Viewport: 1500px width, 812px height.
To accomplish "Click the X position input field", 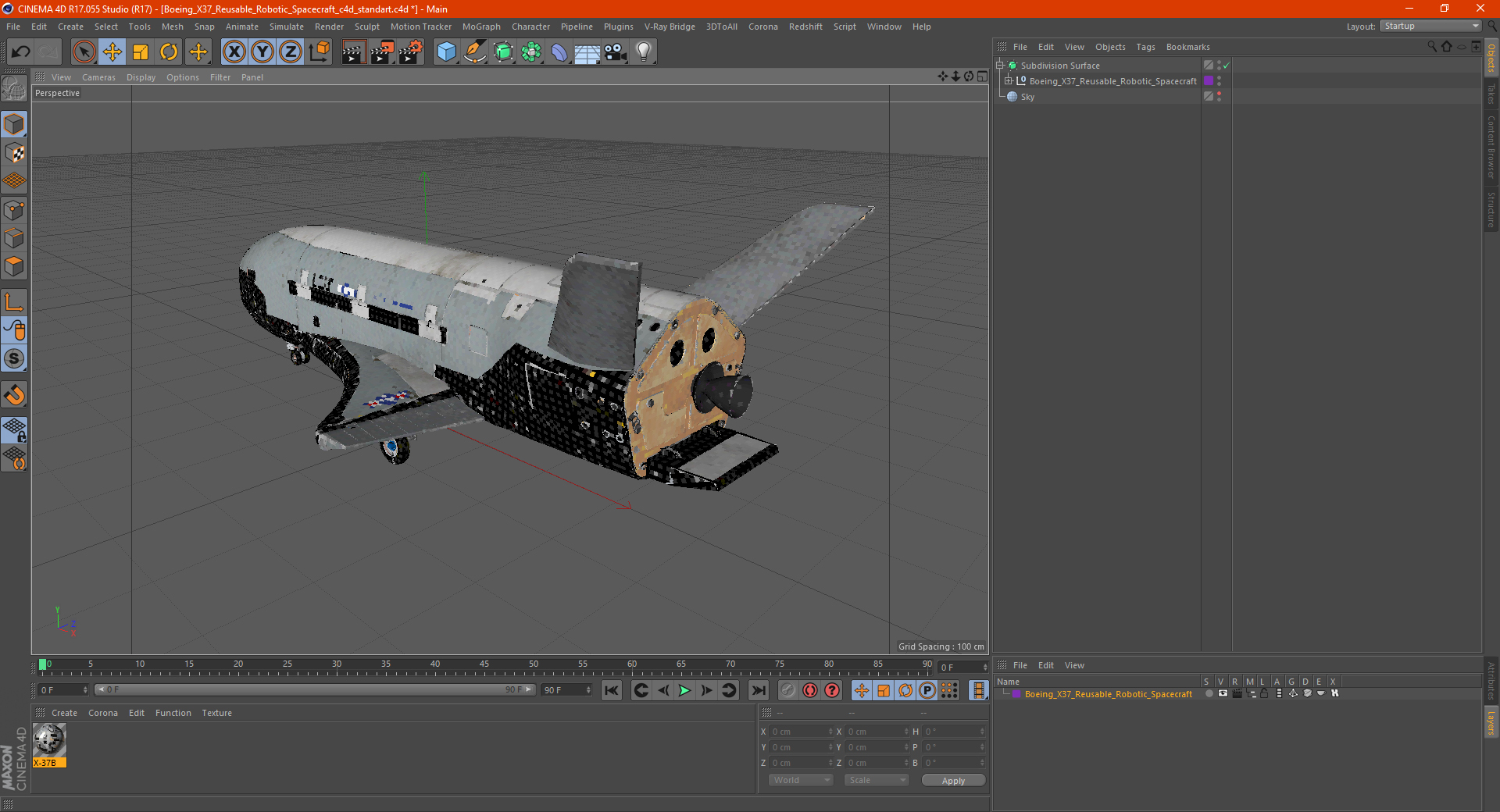I will (802, 732).
